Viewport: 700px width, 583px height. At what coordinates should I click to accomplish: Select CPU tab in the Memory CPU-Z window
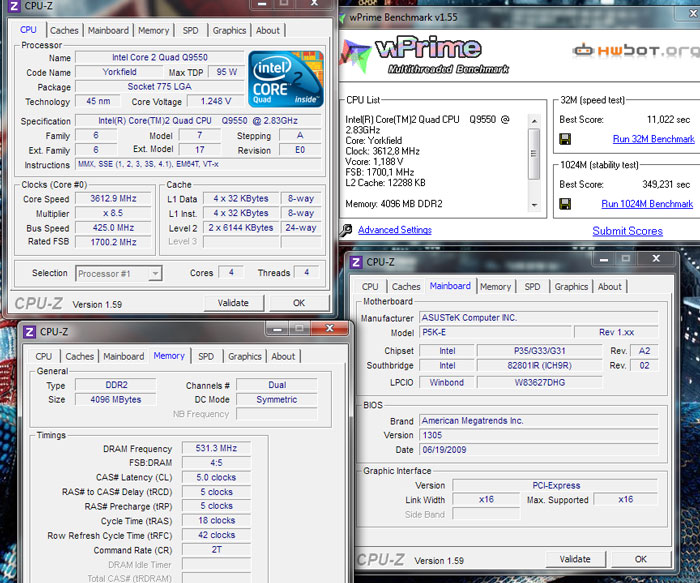point(44,356)
